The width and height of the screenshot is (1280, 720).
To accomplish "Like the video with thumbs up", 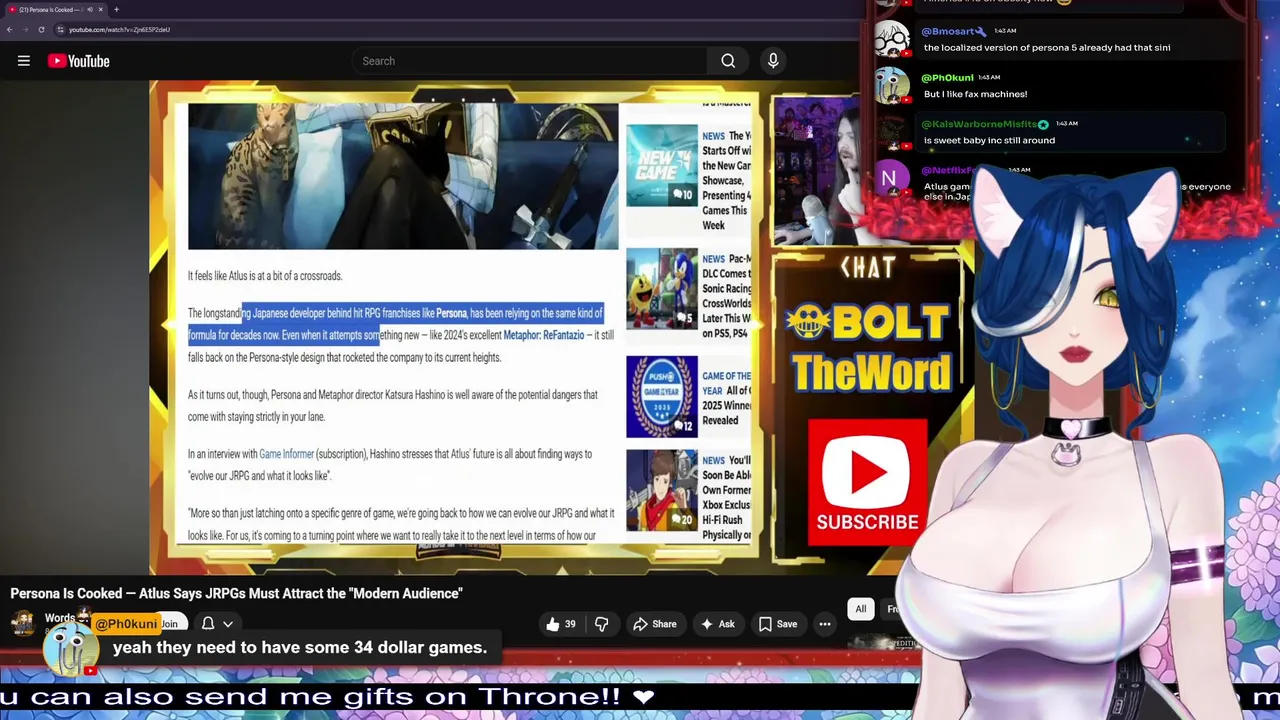I will pos(561,624).
